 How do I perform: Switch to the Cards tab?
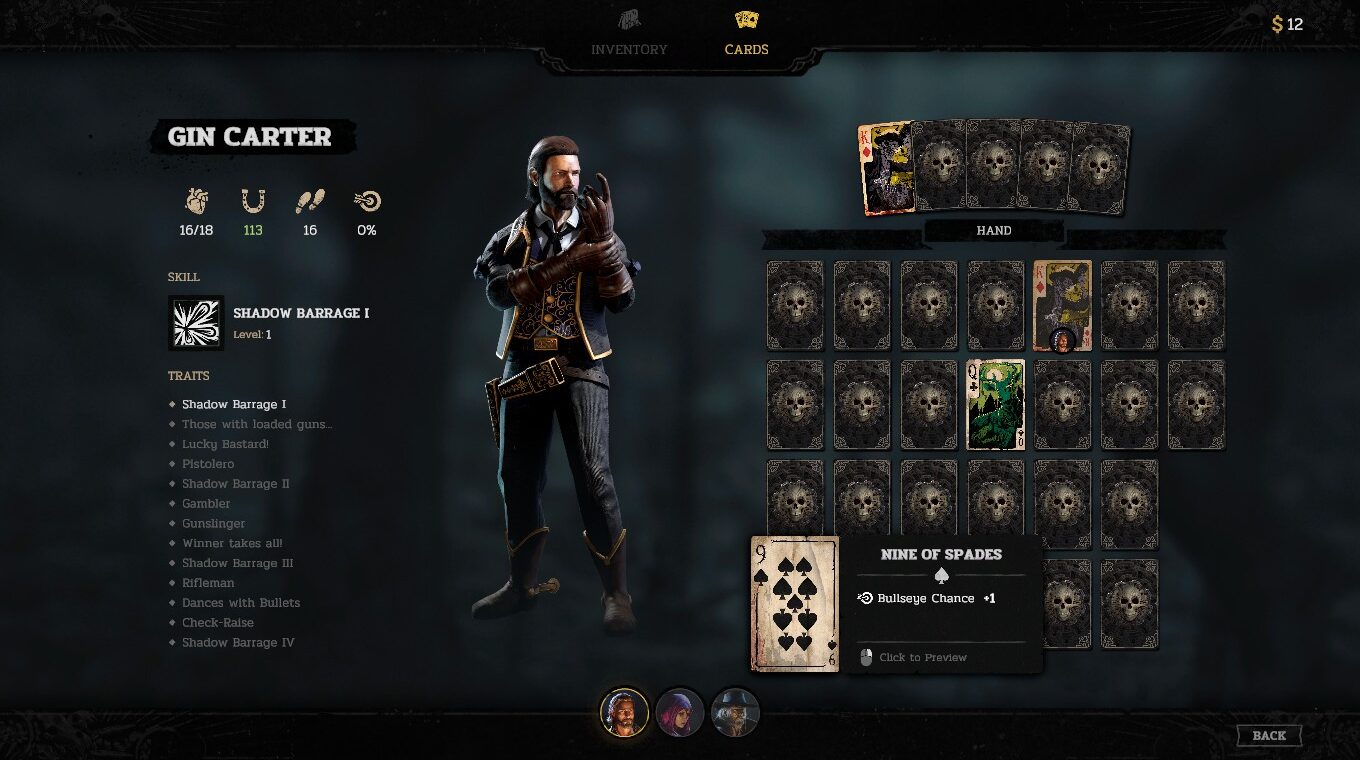746,35
